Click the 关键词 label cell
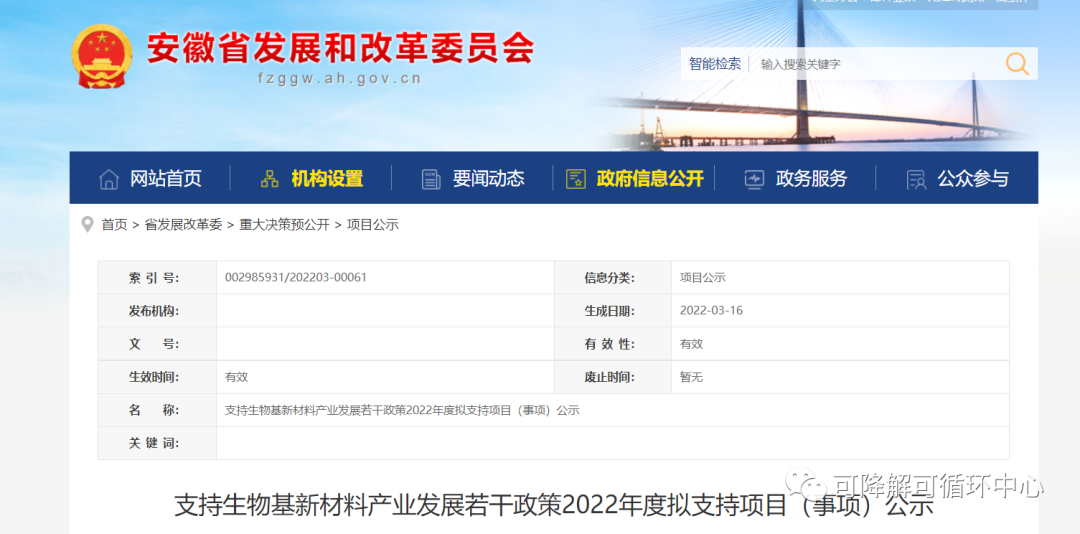This screenshot has width=1080, height=534. click(157, 443)
